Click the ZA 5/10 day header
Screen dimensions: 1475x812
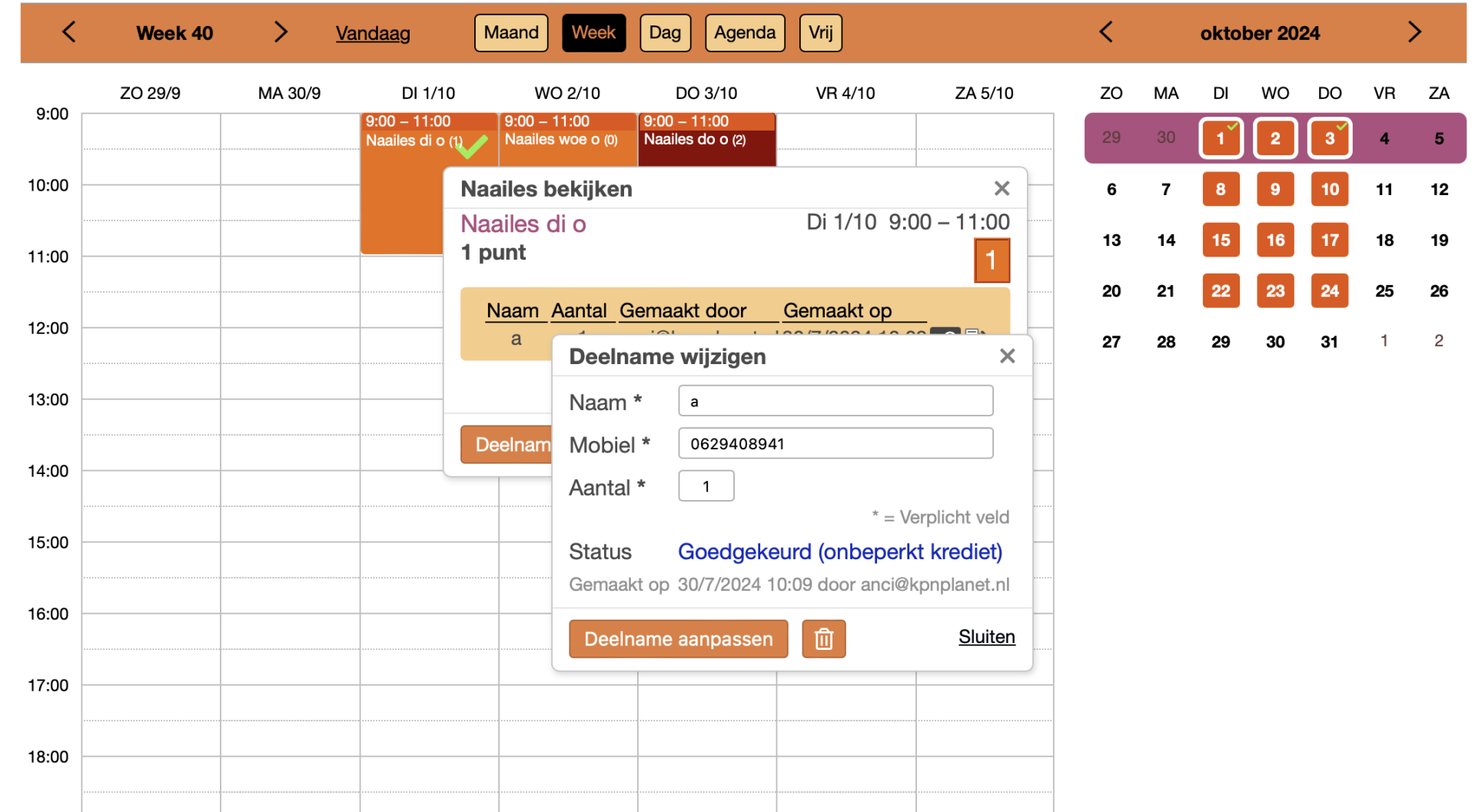click(x=985, y=93)
